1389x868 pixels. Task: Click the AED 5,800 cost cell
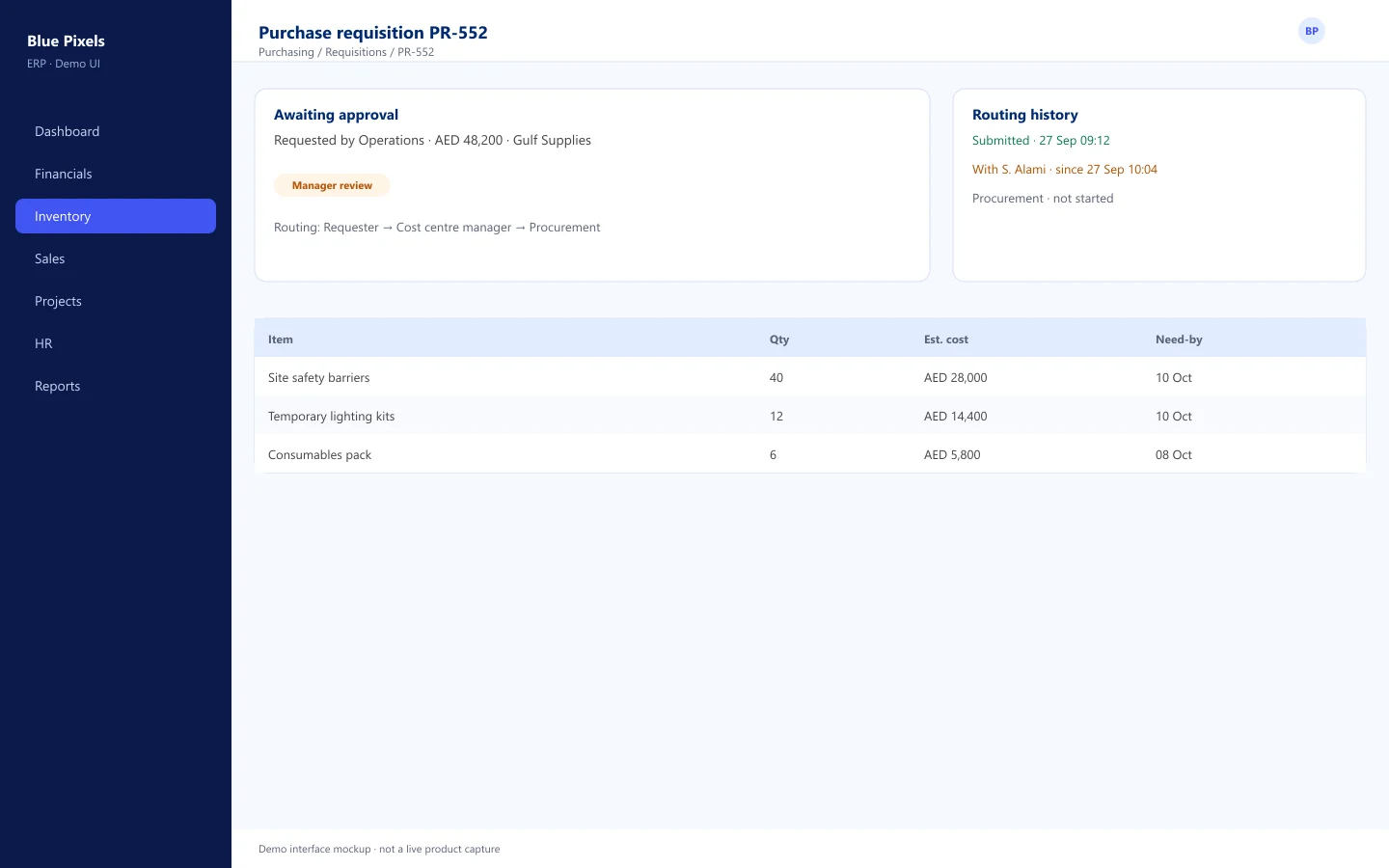[x=952, y=454]
